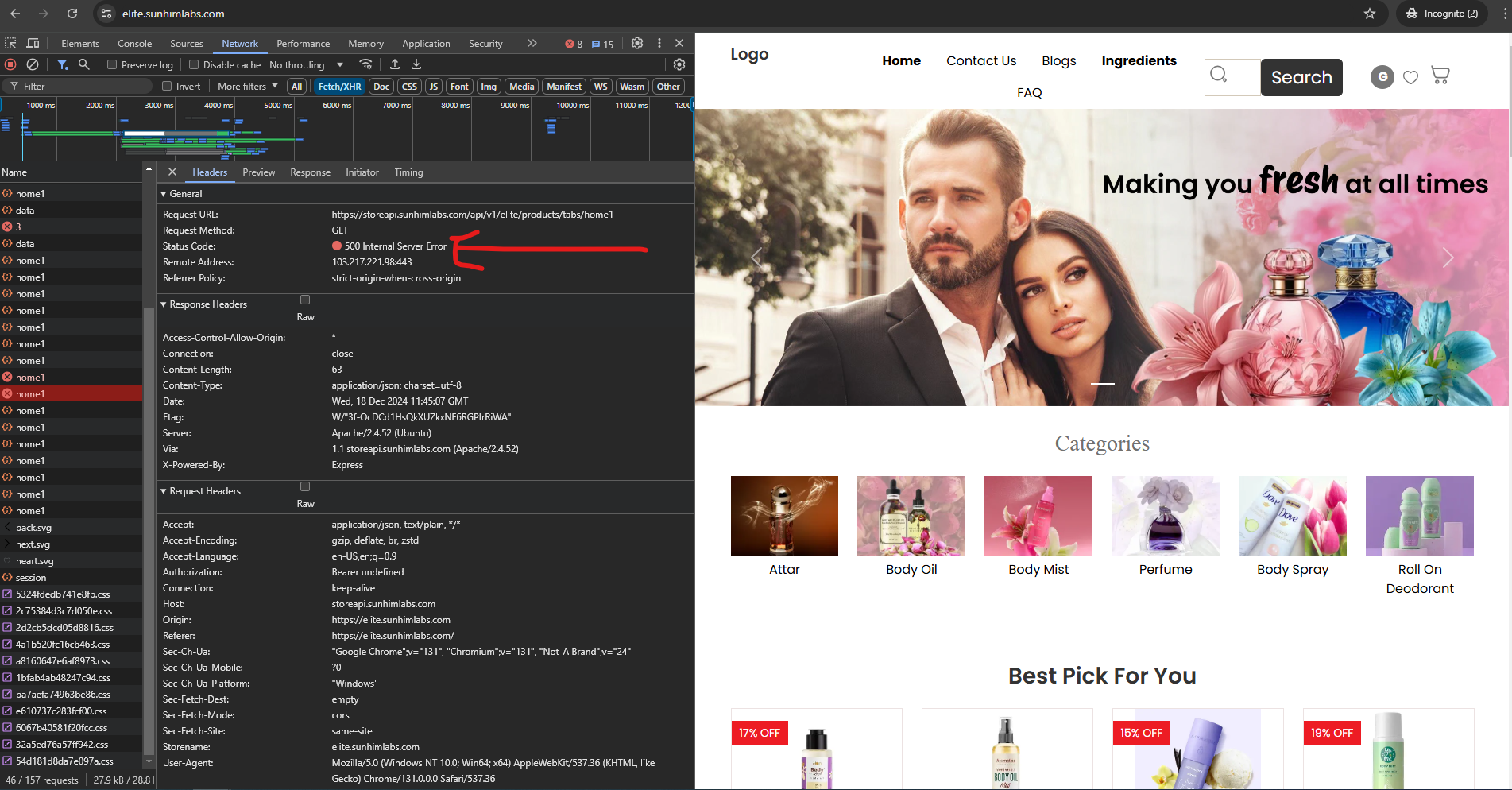Switch to the Preview tab

[x=259, y=172]
